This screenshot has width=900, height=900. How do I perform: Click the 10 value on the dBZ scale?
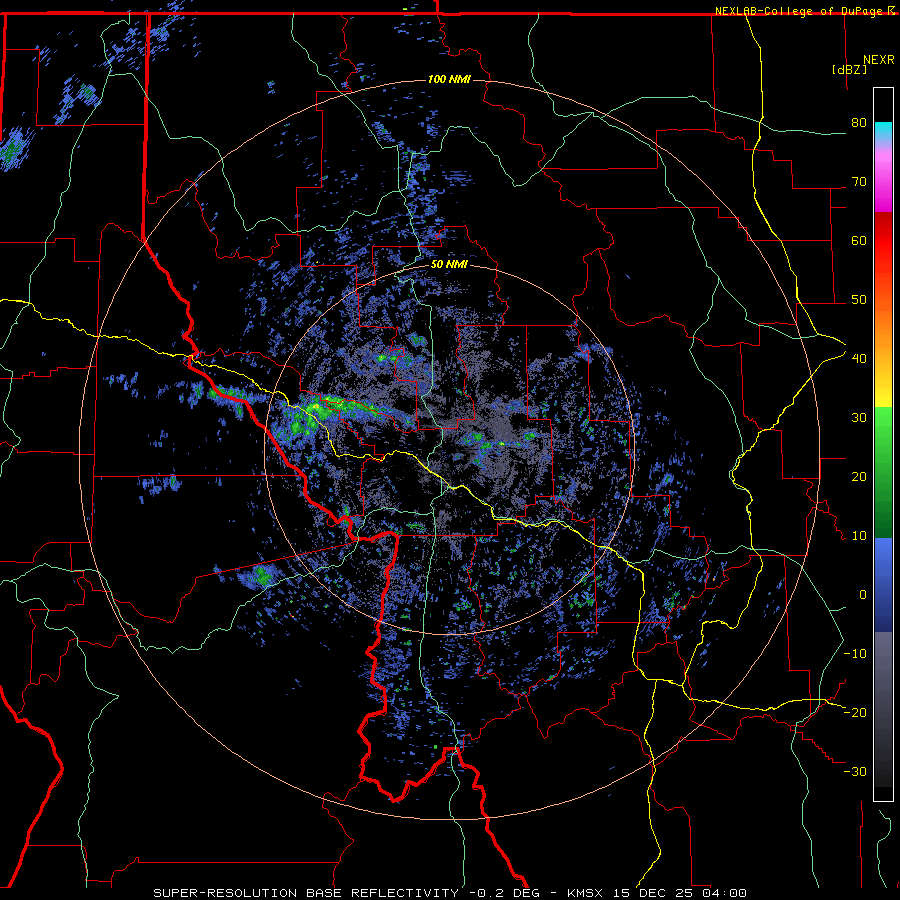click(x=859, y=536)
